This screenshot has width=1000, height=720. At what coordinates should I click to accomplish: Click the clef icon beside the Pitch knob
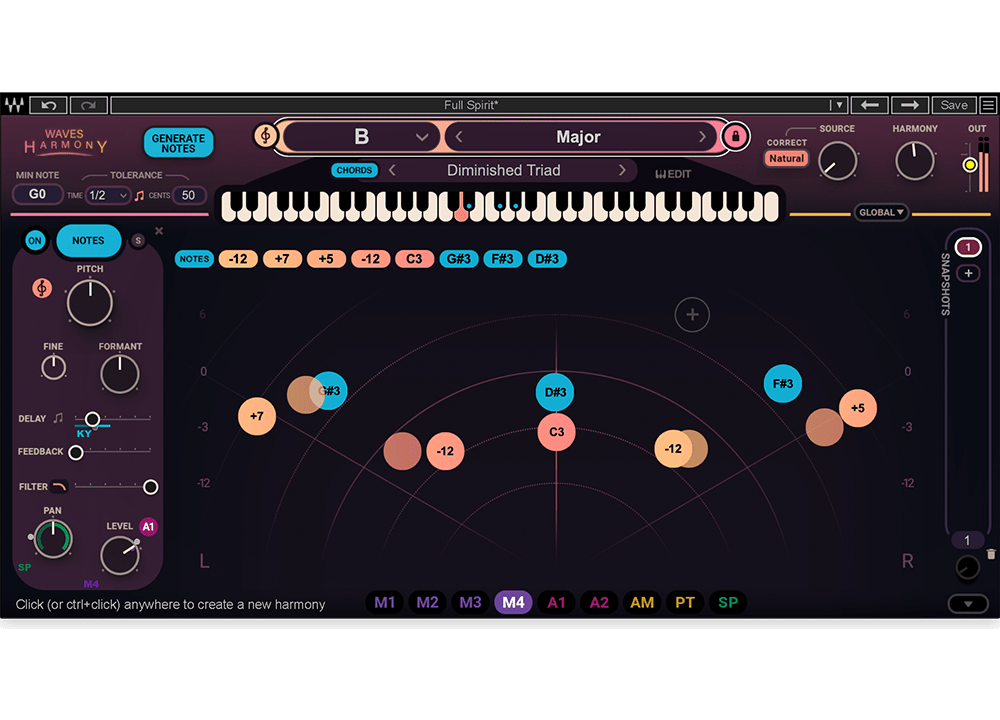tap(42, 288)
